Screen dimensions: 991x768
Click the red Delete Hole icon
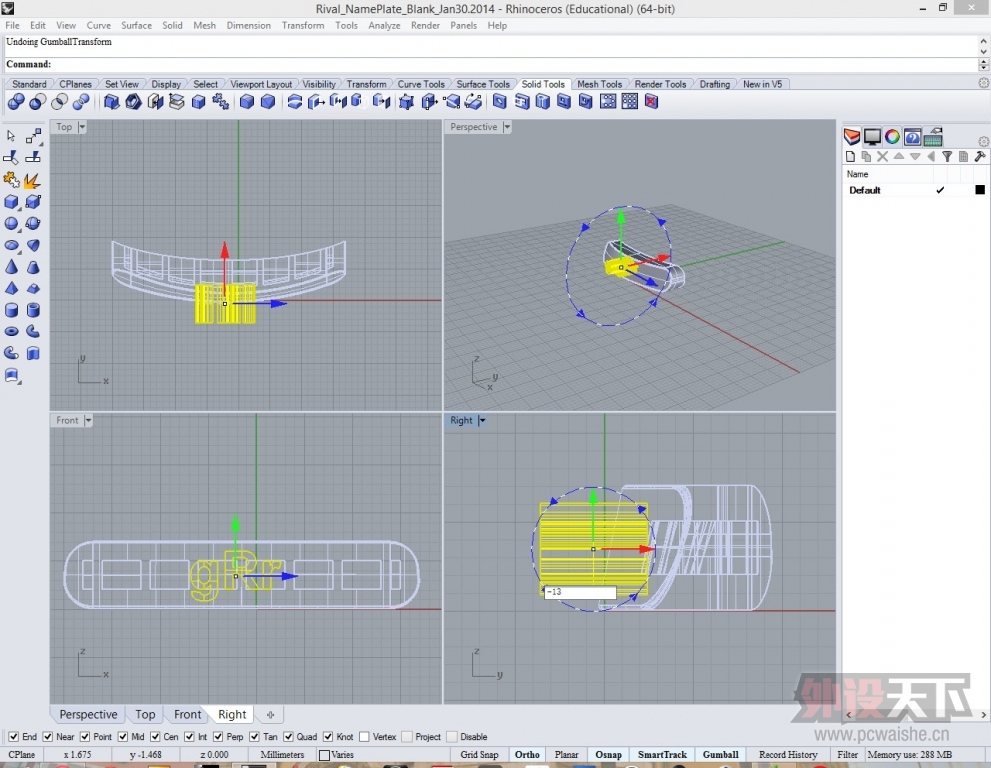click(x=652, y=101)
